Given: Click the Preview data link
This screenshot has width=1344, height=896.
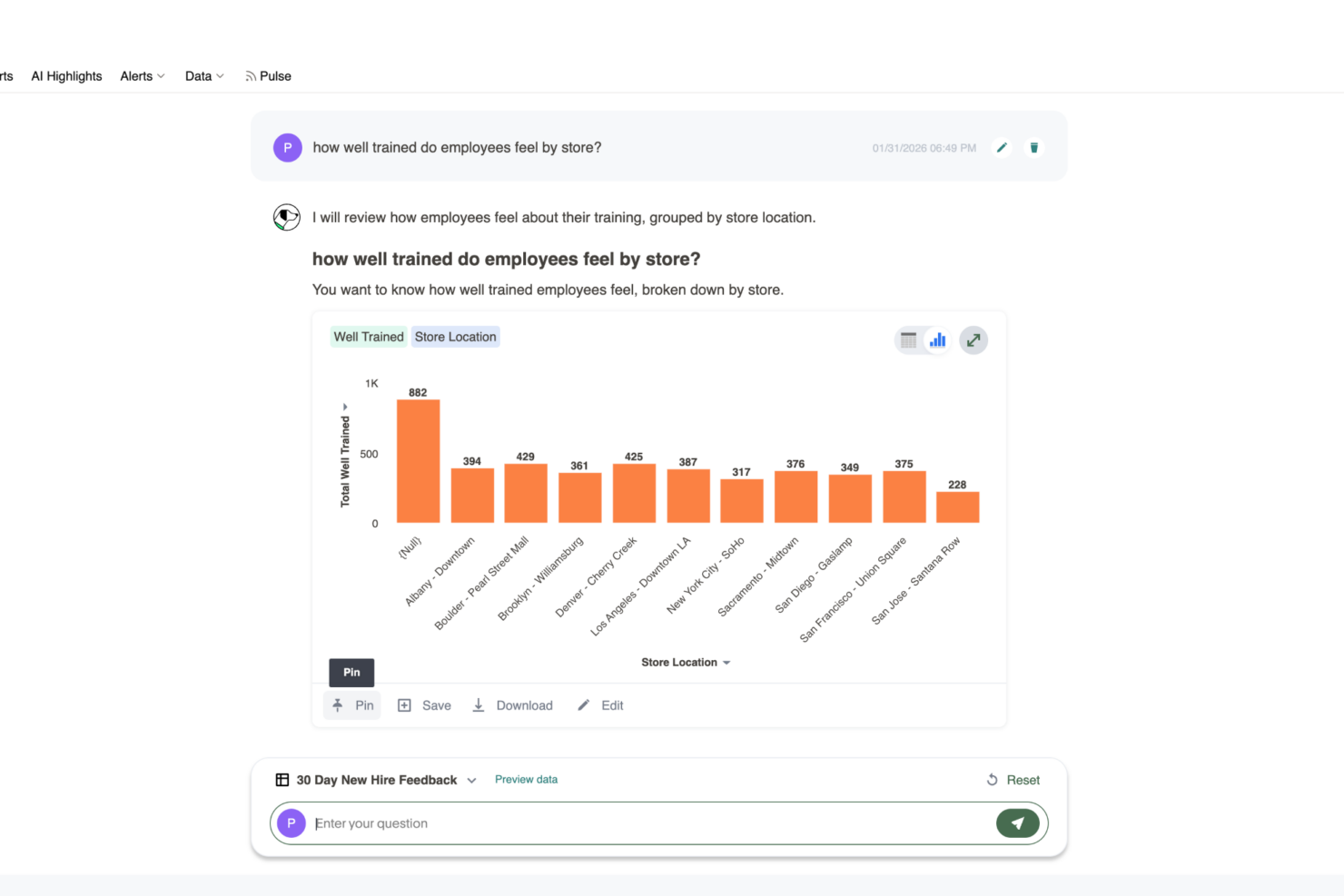Looking at the screenshot, I should (526, 780).
